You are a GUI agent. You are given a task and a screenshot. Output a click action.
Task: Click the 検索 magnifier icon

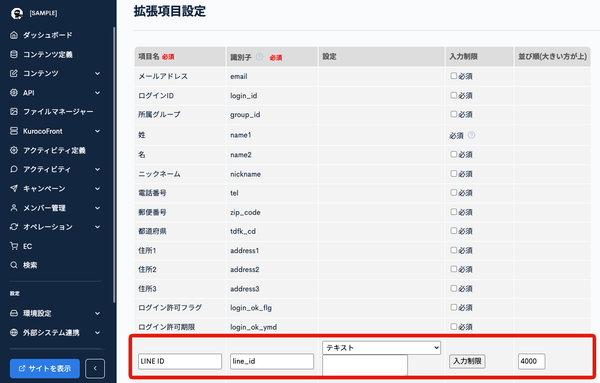14,265
